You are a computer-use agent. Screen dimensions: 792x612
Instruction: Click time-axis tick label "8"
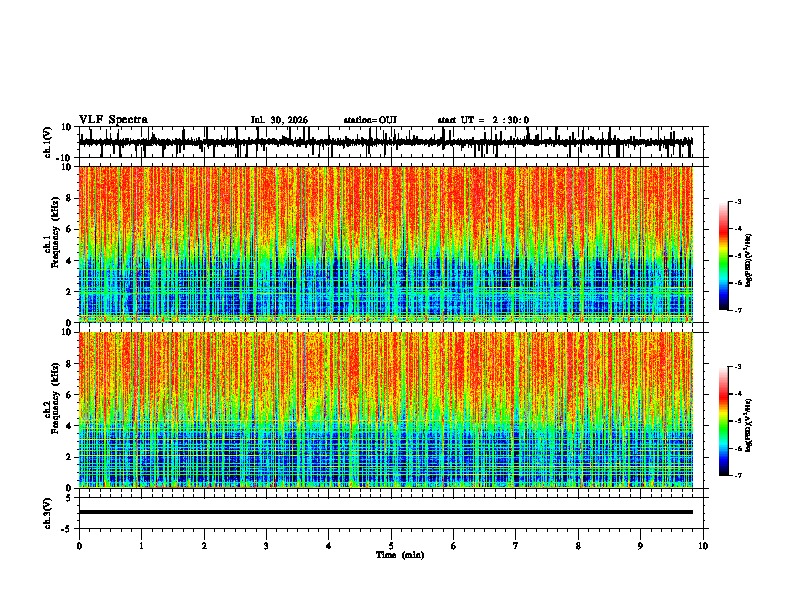click(x=578, y=546)
